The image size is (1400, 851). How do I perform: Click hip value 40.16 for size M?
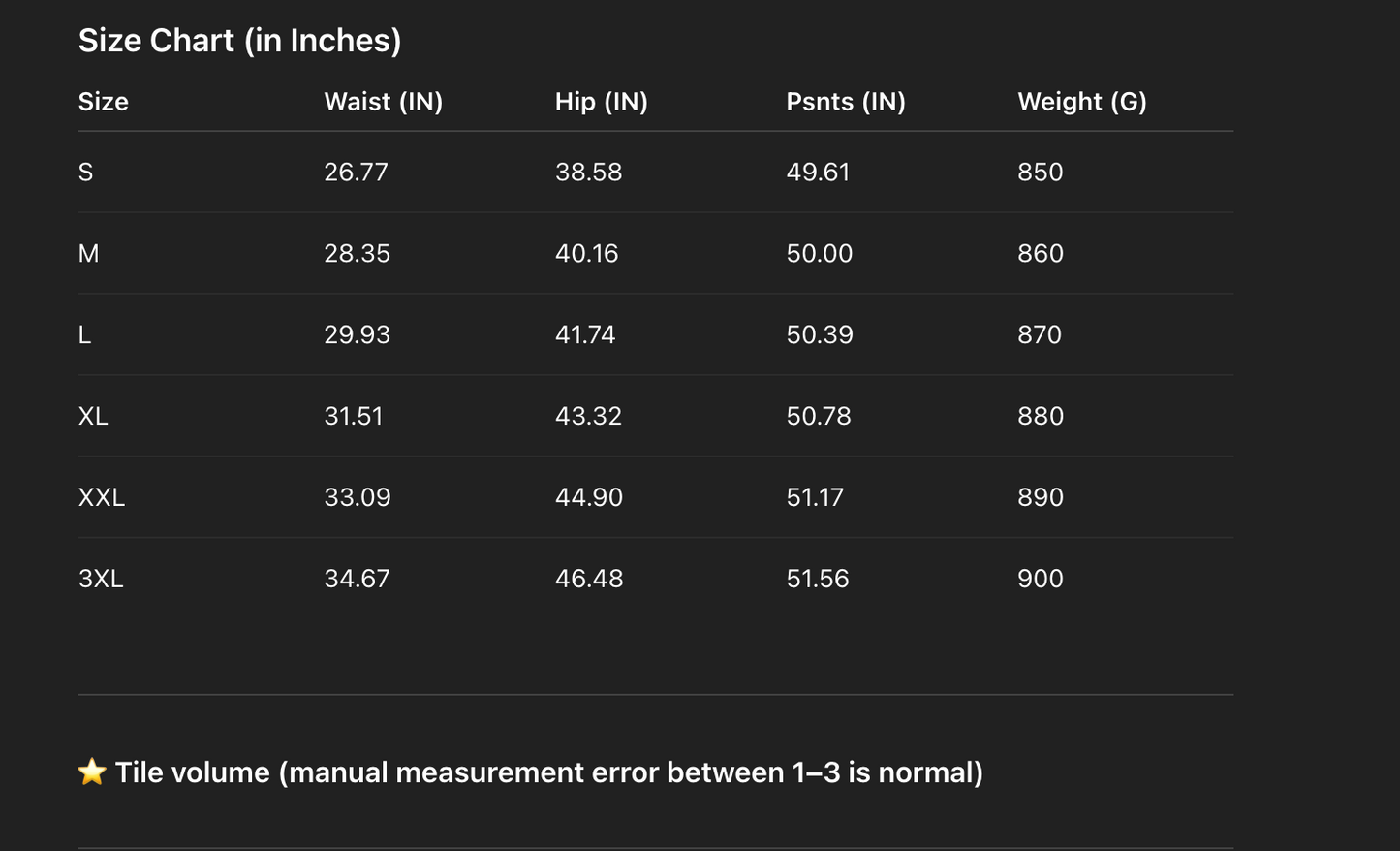pyautogui.click(x=586, y=254)
